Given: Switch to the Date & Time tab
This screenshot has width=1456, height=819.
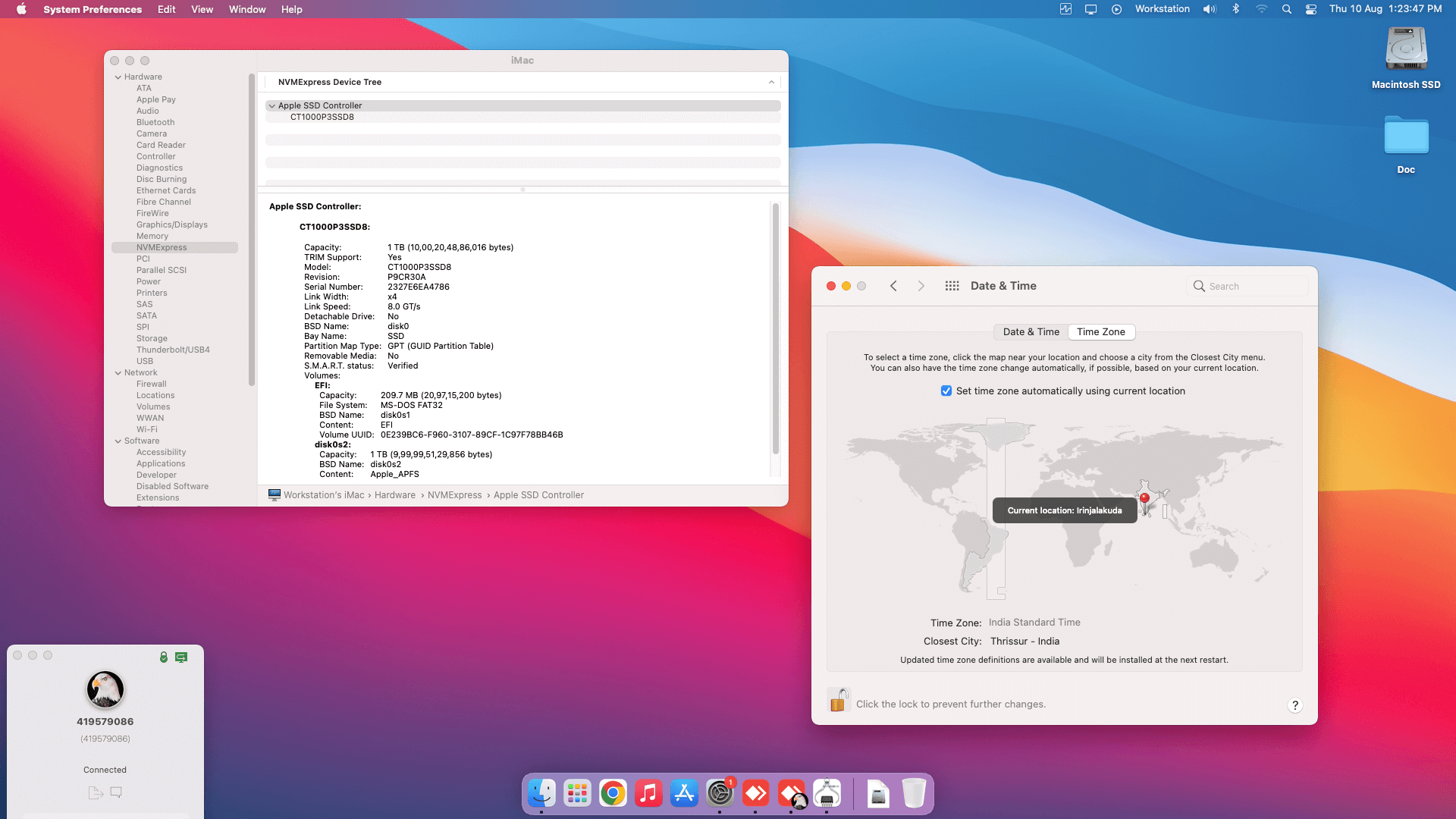Looking at the screenshot, I should (x=1031, y=332).
